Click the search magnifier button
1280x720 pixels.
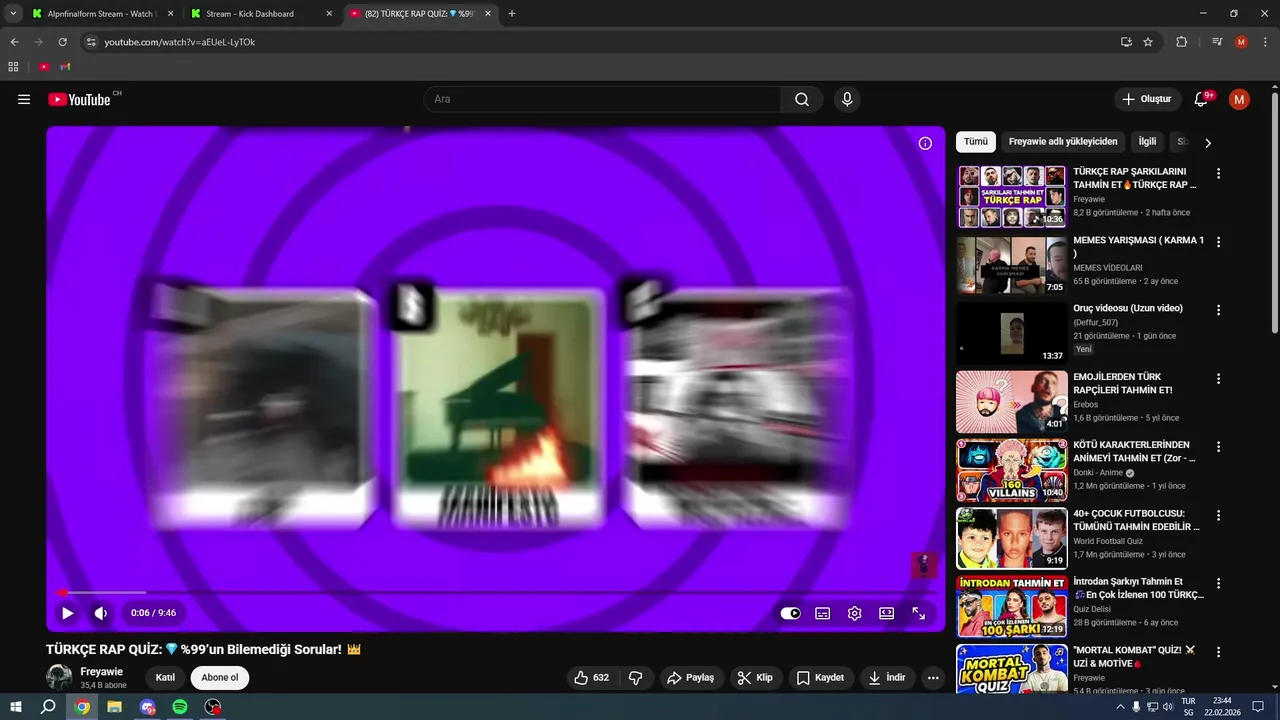coord(802,99)
